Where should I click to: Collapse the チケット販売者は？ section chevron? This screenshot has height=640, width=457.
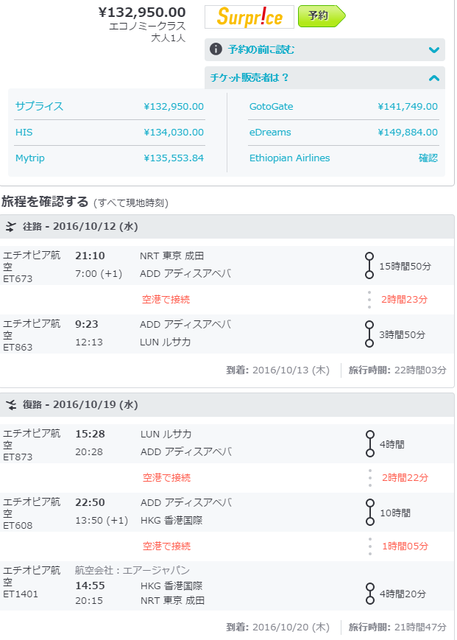coord(434,78)
